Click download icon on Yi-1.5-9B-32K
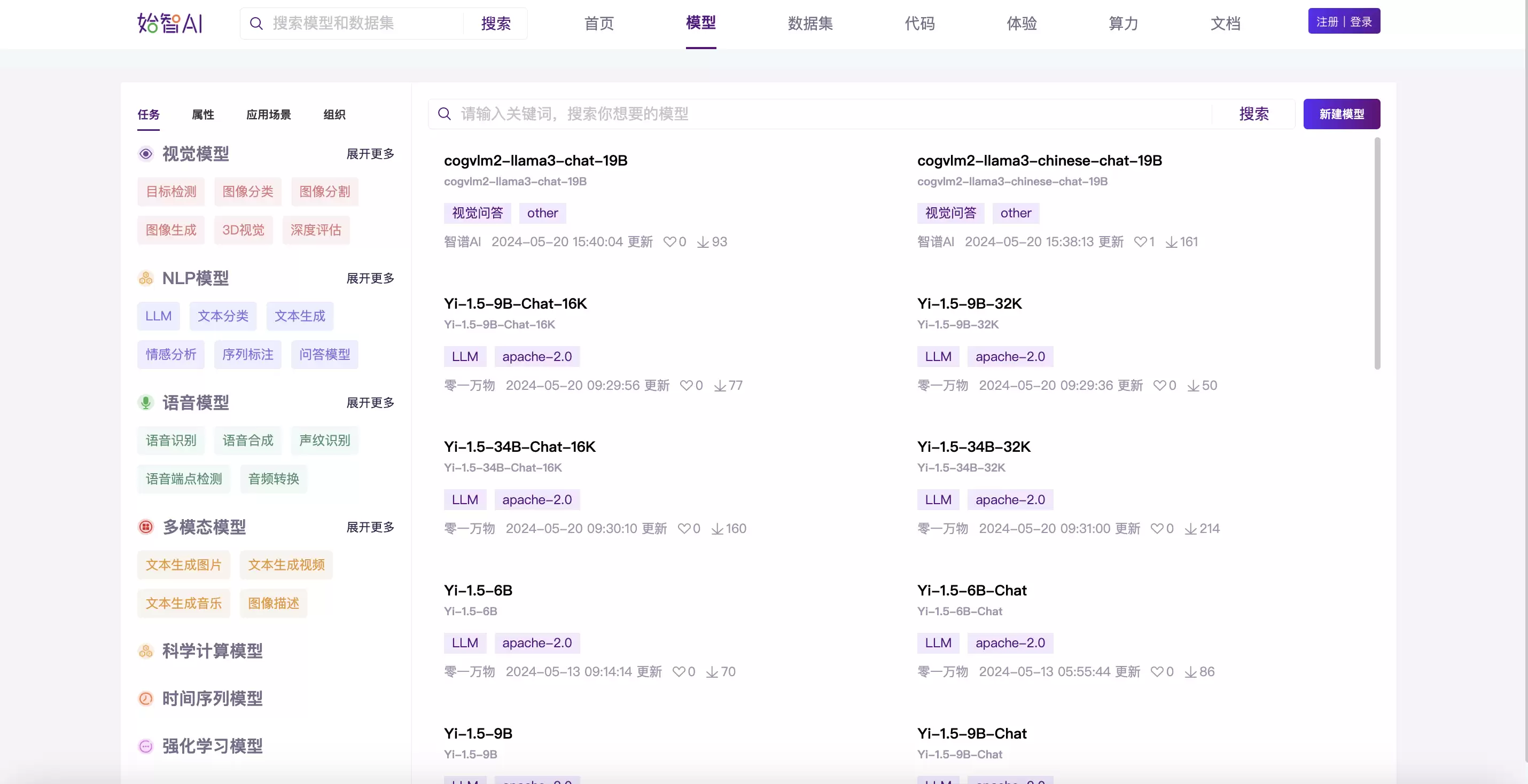 (1194, 386)
